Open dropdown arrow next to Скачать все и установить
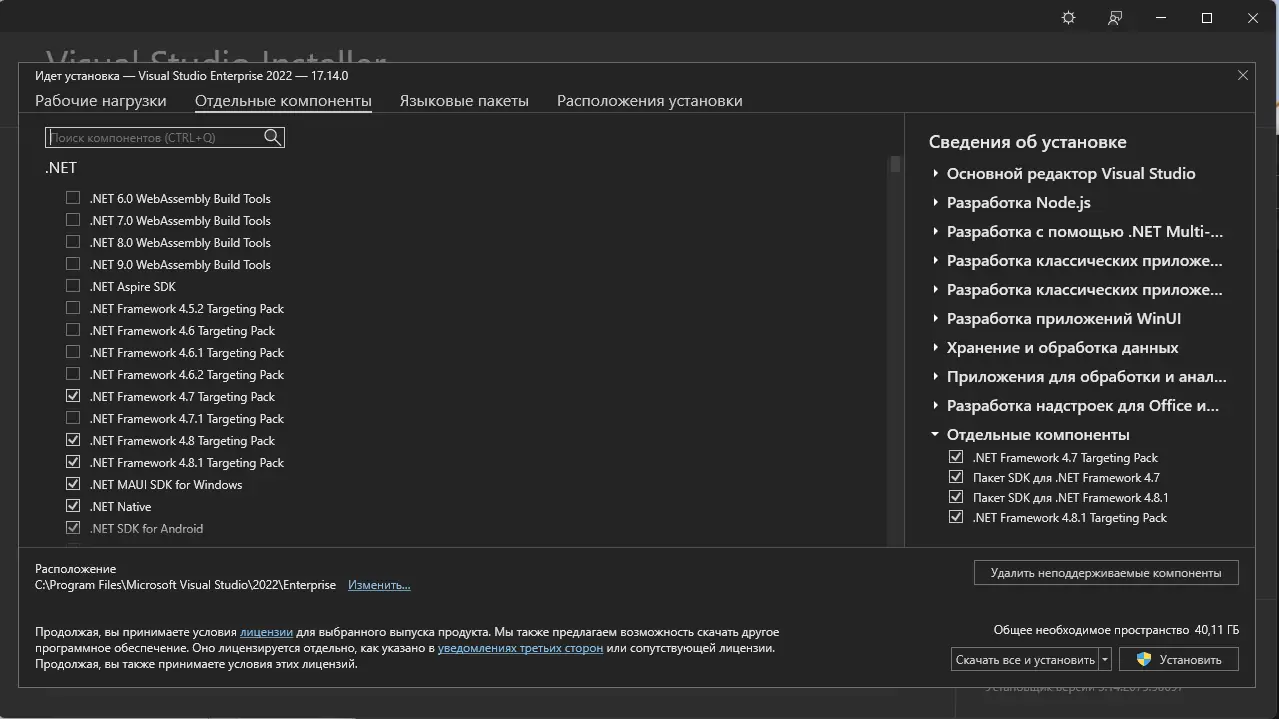The width and height of the screenshot is (1279, 719). click(x=1105, y=659)
